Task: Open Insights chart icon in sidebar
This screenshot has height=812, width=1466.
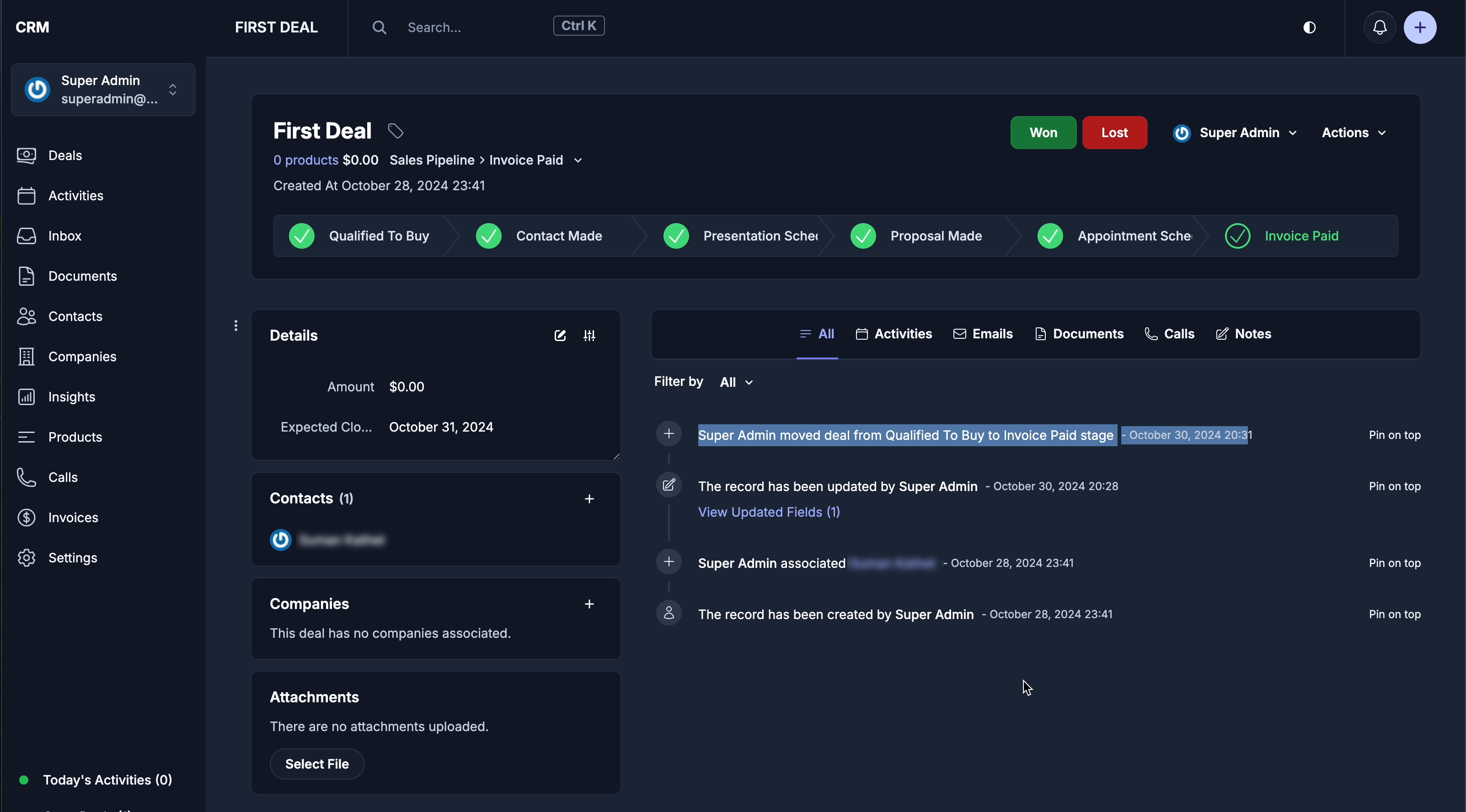Action: (26, 396)
